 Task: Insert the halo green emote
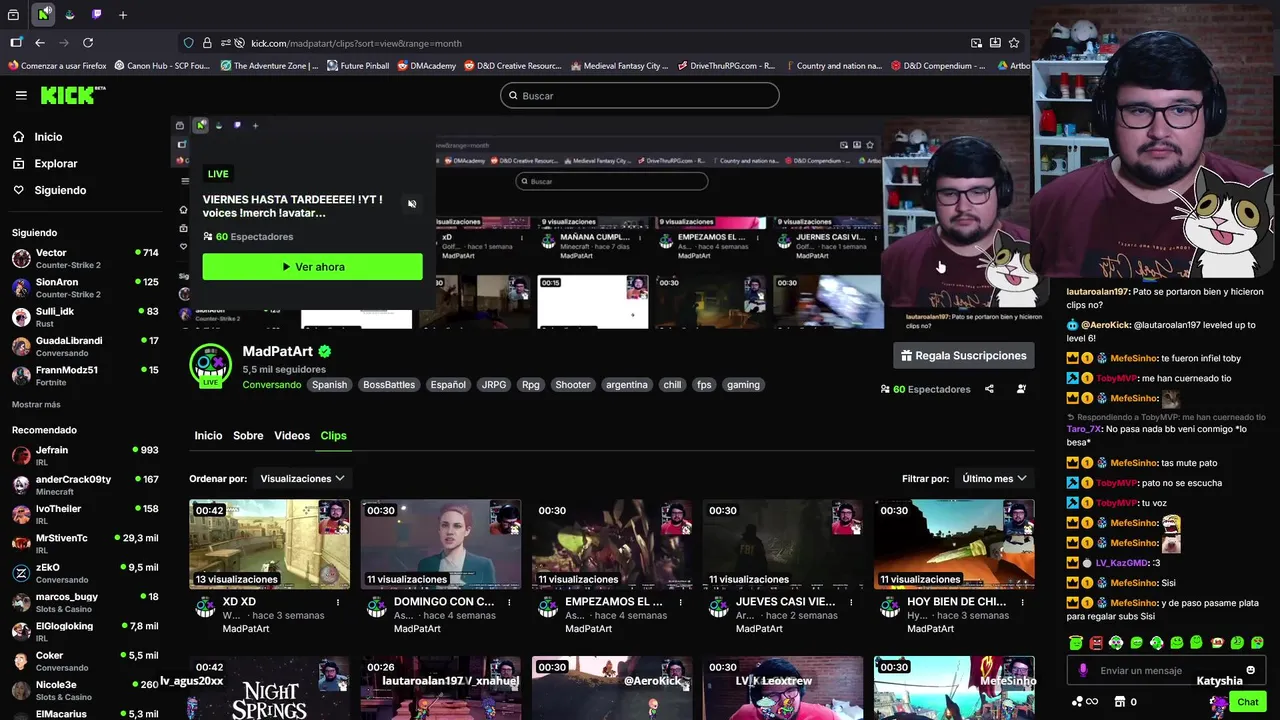pyautogui.click(x=1075, y=643)
